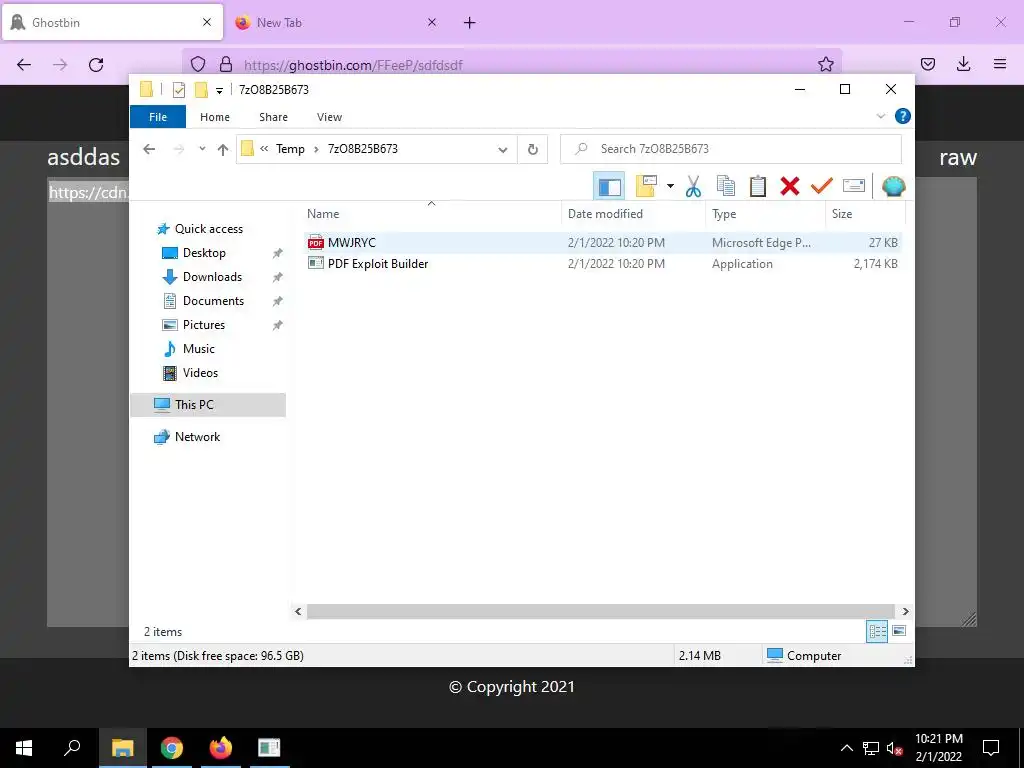Expand the address bar history dropdown
The height and width of the screenshot is (768, 1024).
(503, 150)
